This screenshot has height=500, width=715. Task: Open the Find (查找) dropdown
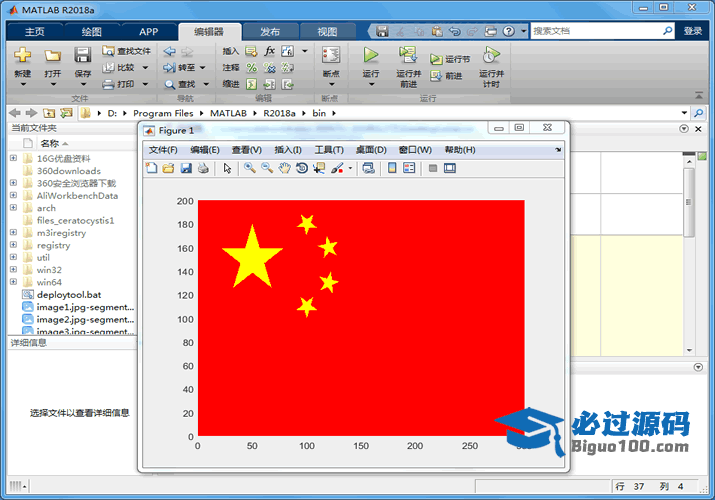coord(206,84)
